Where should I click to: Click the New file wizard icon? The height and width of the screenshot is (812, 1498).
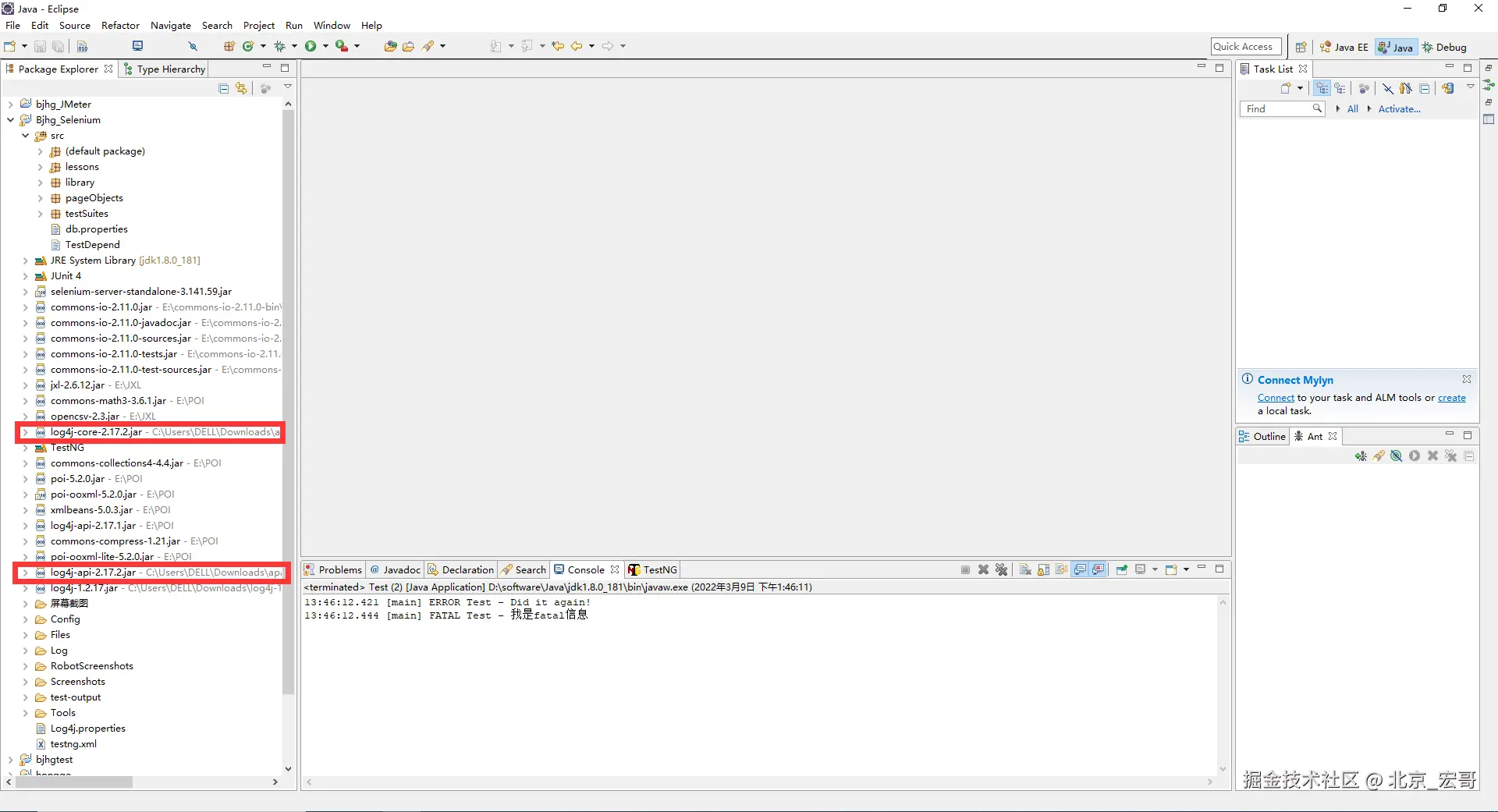click(x=10, y=47)
